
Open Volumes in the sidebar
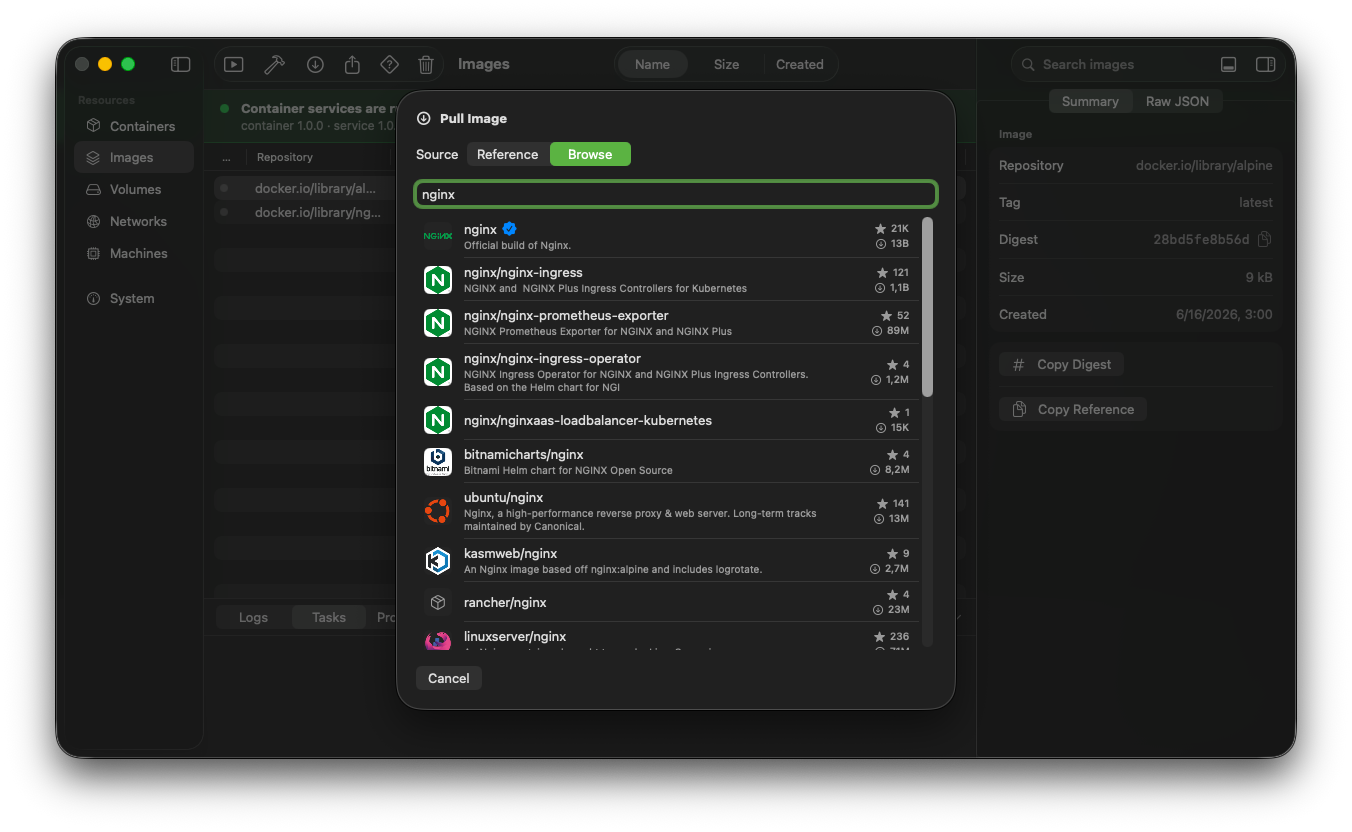(x=133, y=189)
